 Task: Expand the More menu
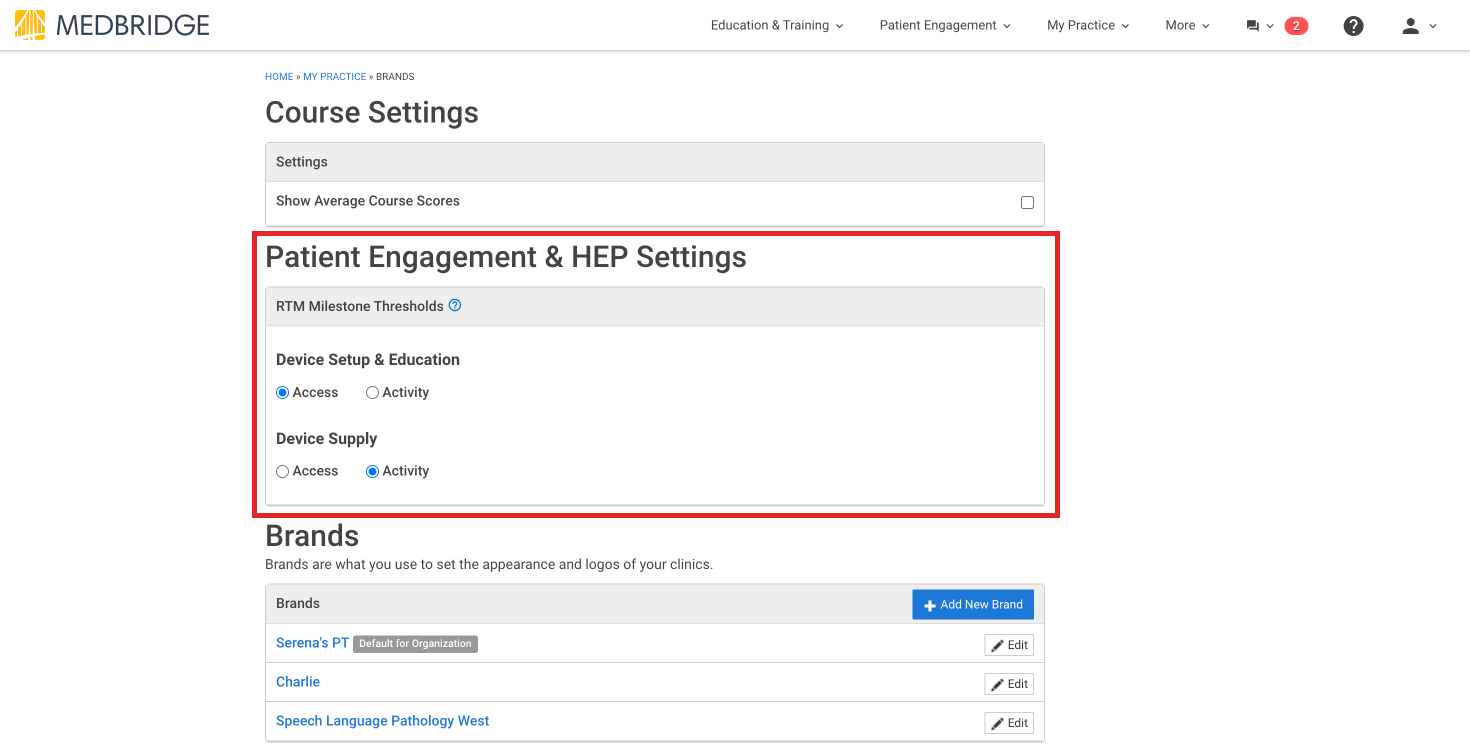1187,26
